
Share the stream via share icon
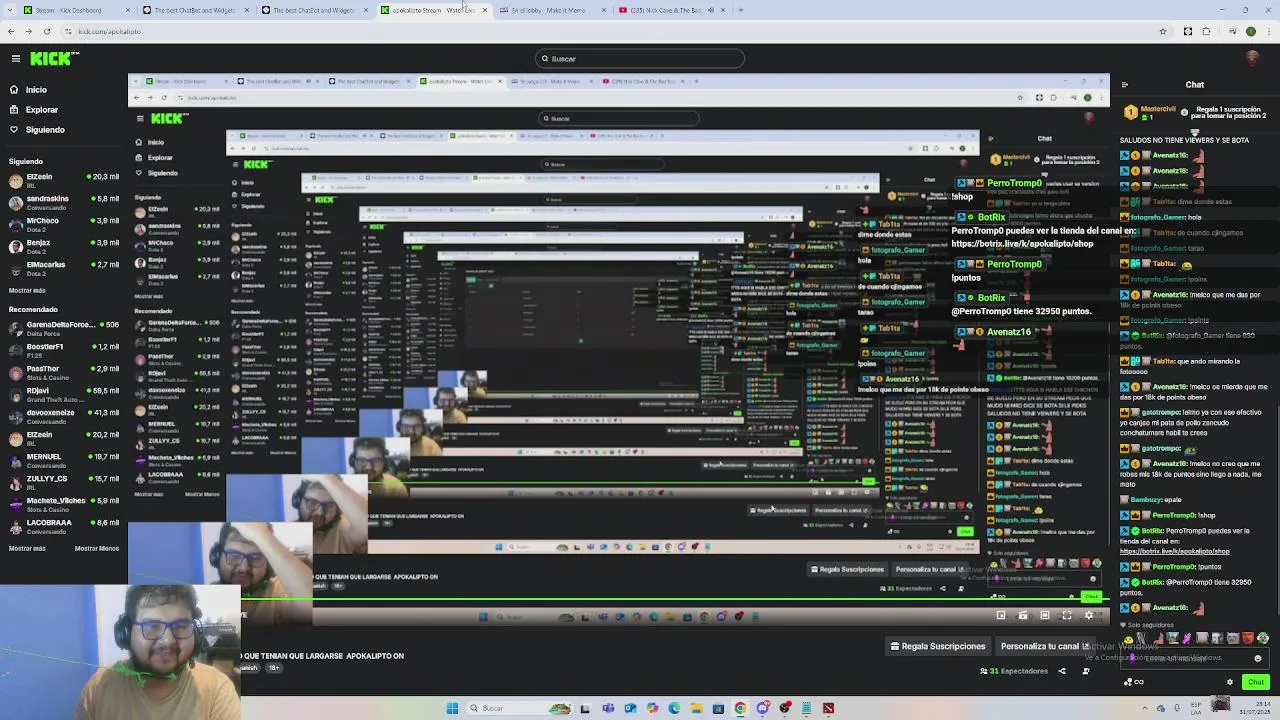point(1062,671)
